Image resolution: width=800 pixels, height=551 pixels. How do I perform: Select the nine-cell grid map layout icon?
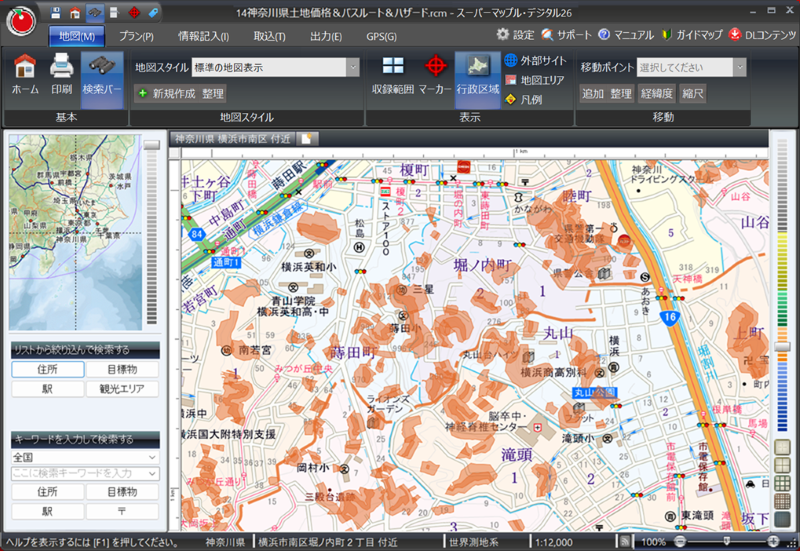coord(783,483)
